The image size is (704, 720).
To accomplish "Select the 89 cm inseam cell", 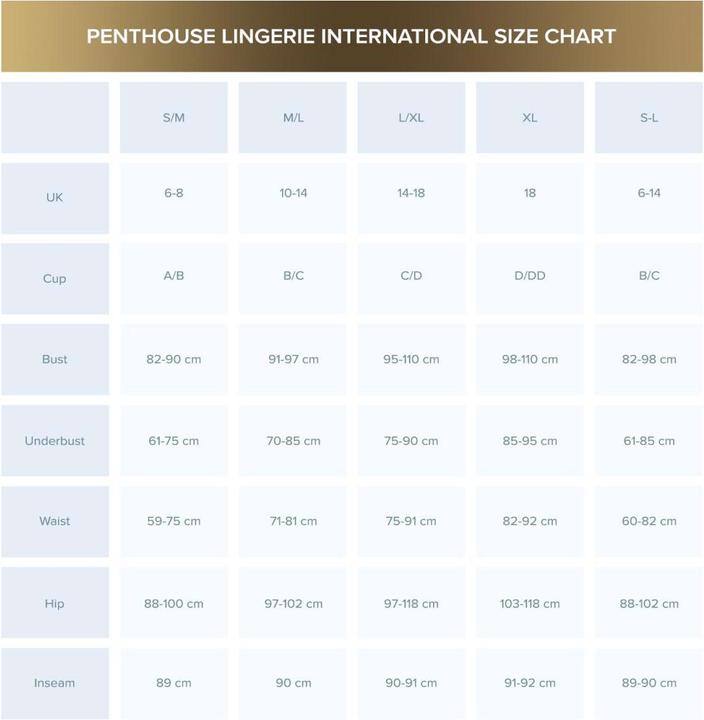I will (x=174, y=684).
